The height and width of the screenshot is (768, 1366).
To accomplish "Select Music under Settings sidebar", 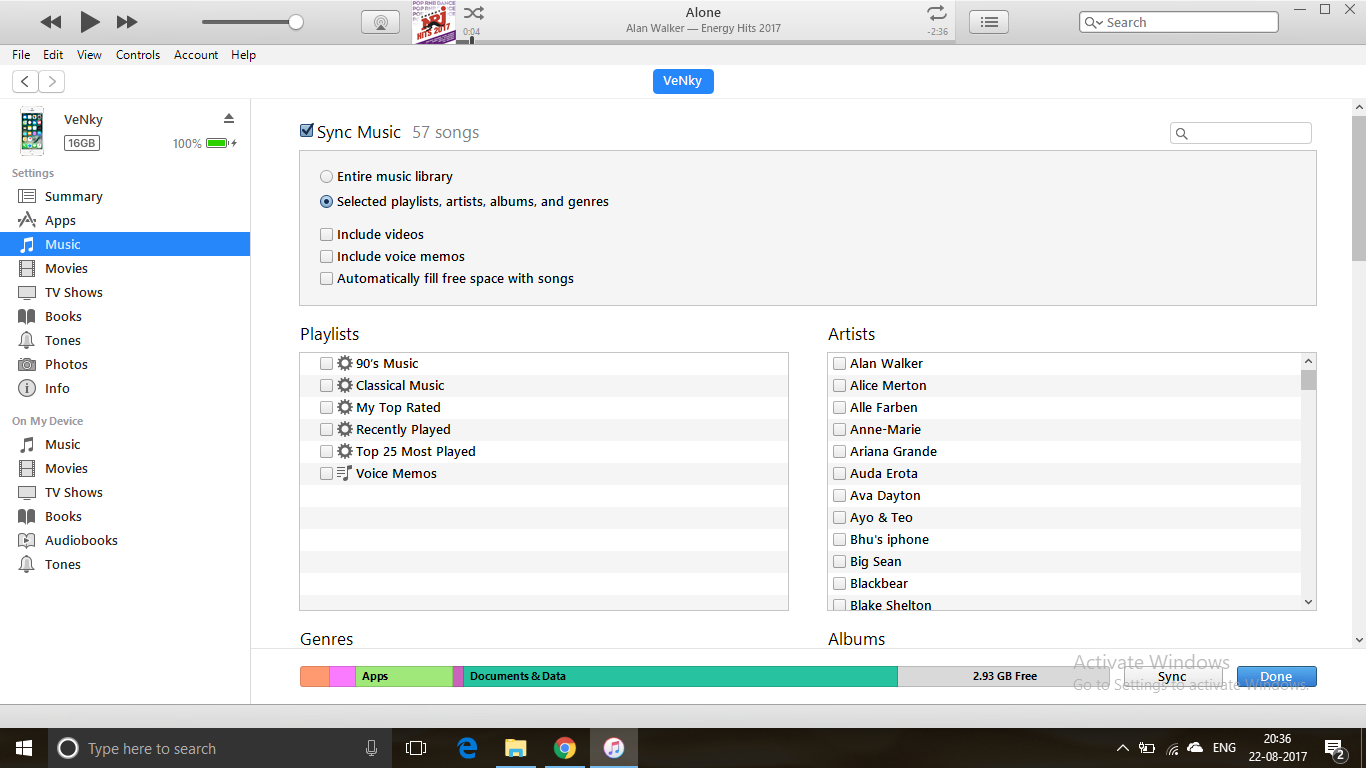I will 125,245.
